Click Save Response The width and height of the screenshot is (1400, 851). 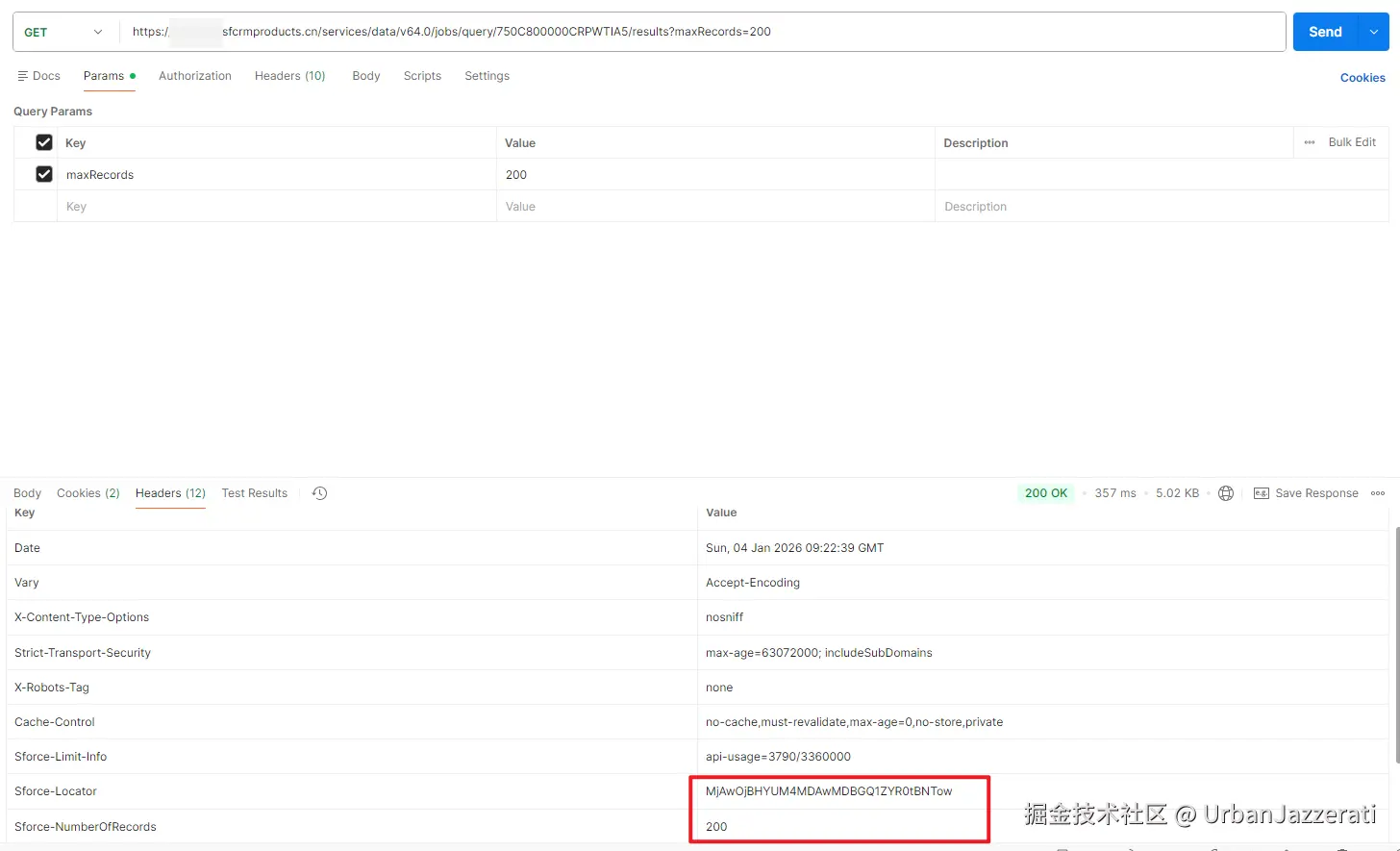coord(1306,493)
